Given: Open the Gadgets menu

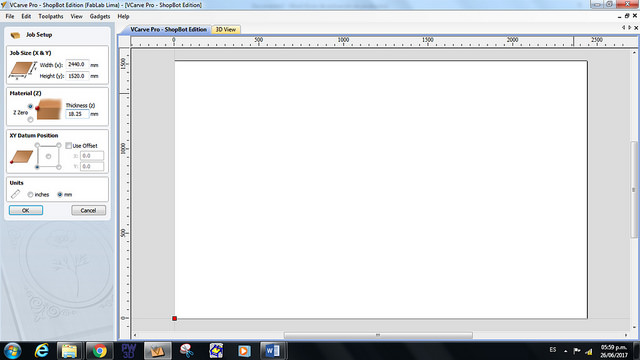Looking at the screenshot, I should (100, 16).
